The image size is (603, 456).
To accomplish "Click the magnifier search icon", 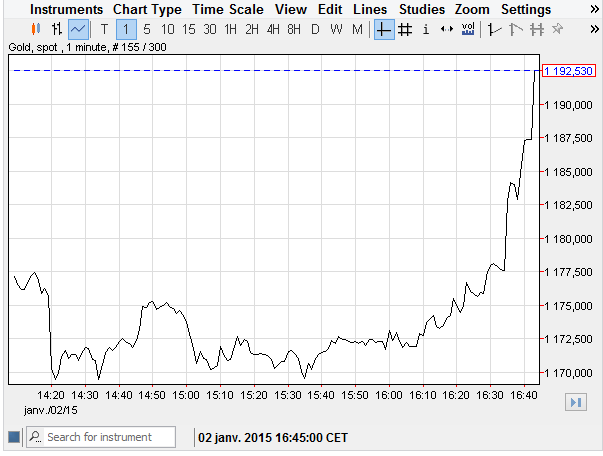I will tap(35, 437).
